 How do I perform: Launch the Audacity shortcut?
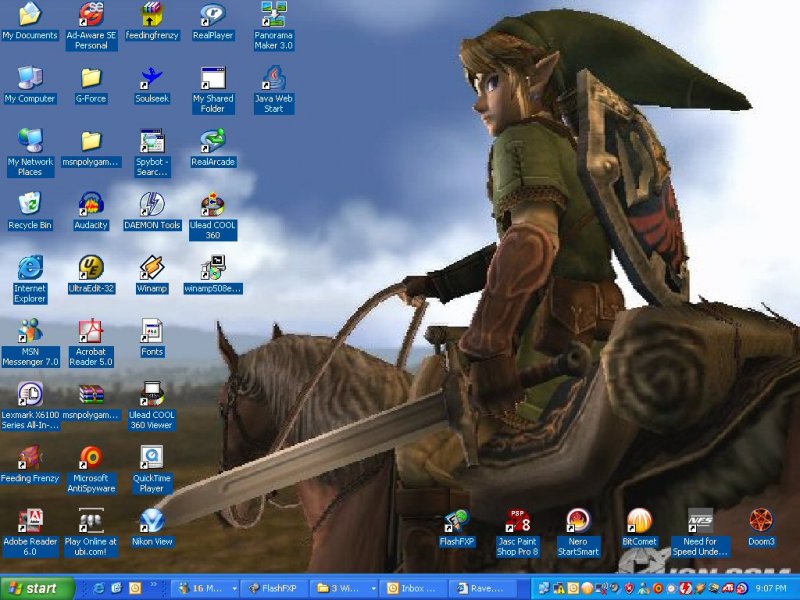click(x=91, y=211)
